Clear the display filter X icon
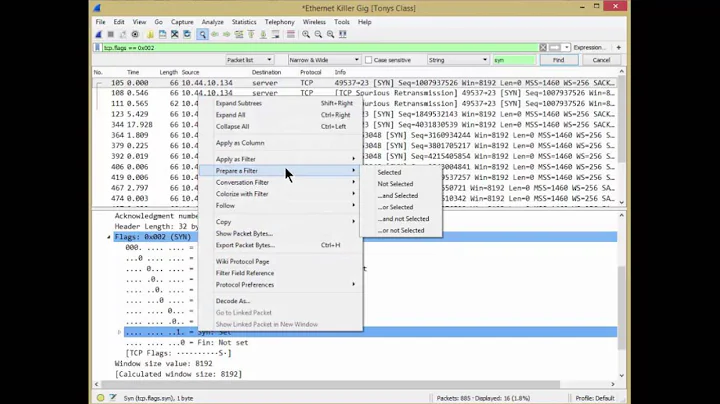 coord(543,48)
